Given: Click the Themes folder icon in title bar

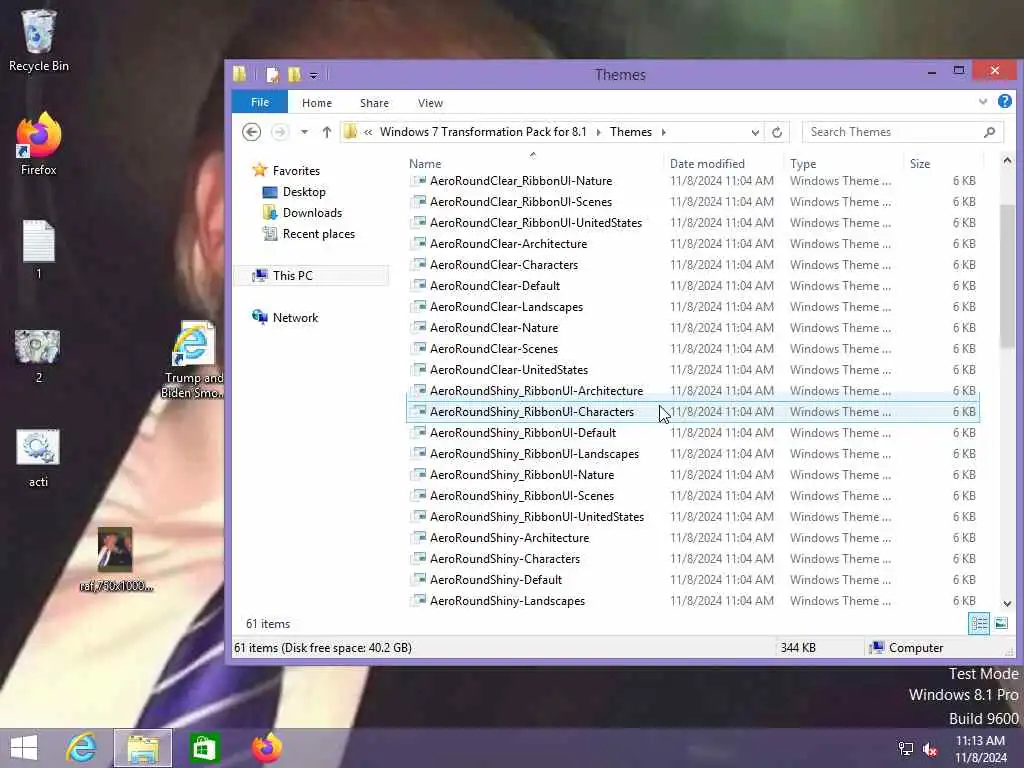Looking at the screenshot, I should (240, 74).
